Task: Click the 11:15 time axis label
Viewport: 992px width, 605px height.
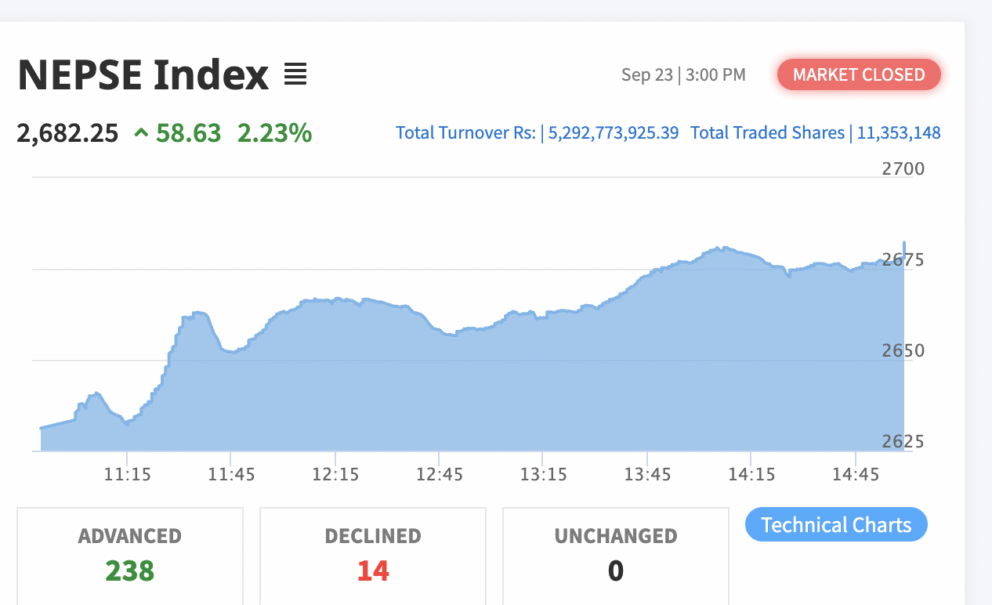Action: 127,474
